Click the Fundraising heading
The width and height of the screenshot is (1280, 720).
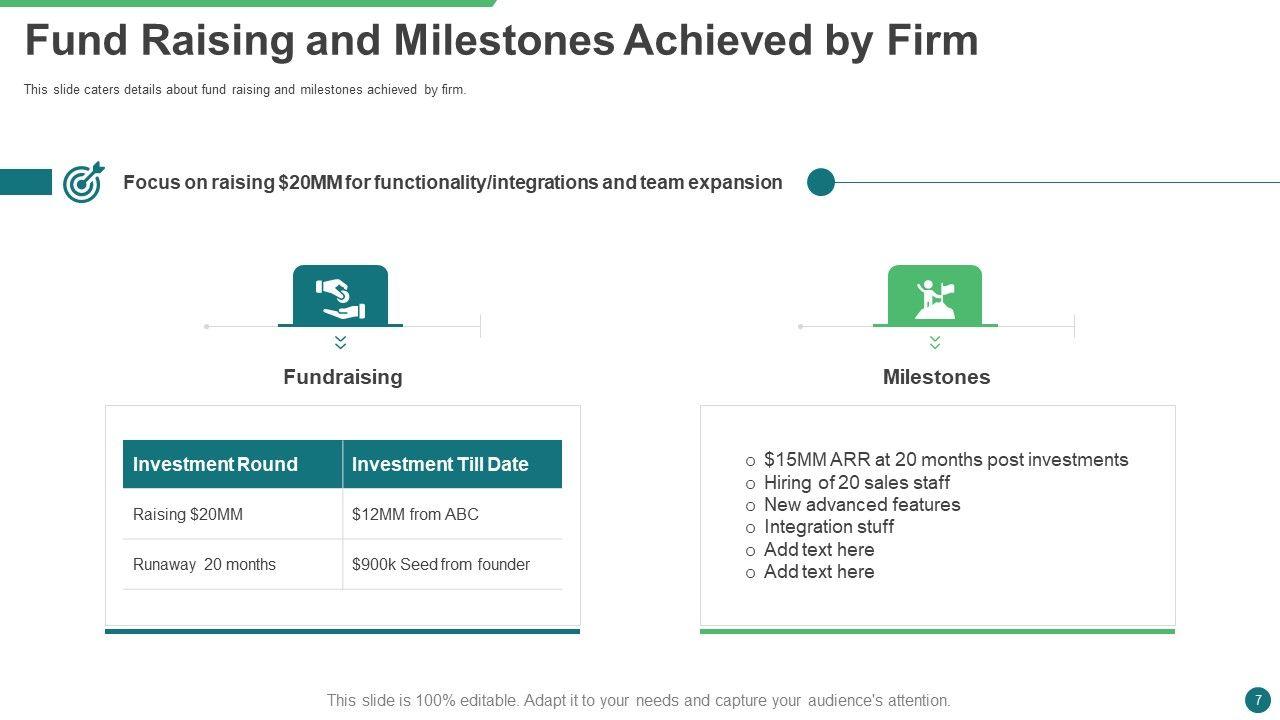[343, 377]
